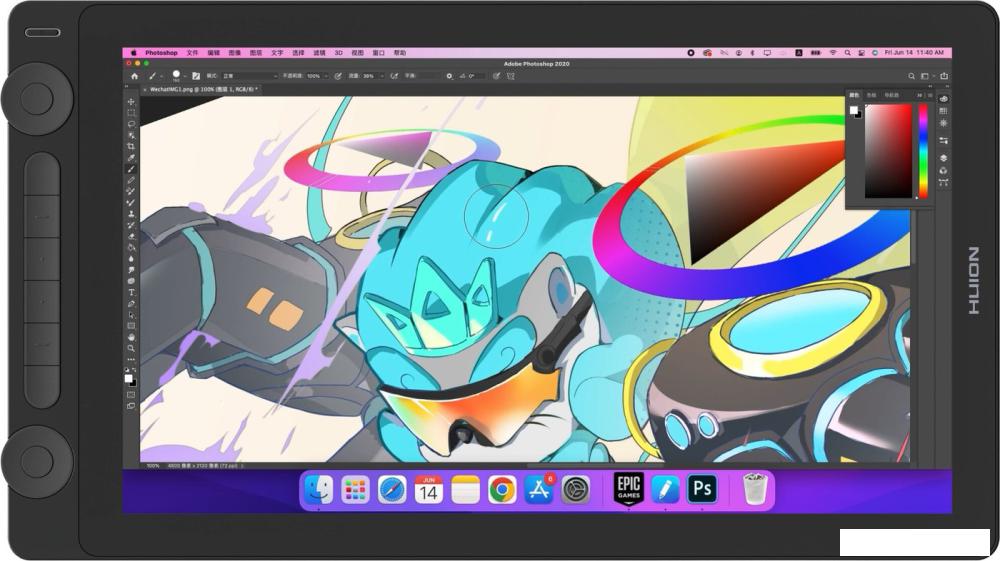1000x561 pixels.
Task: Launch Google Chrome from the Dock
Action: pos(502,489)
